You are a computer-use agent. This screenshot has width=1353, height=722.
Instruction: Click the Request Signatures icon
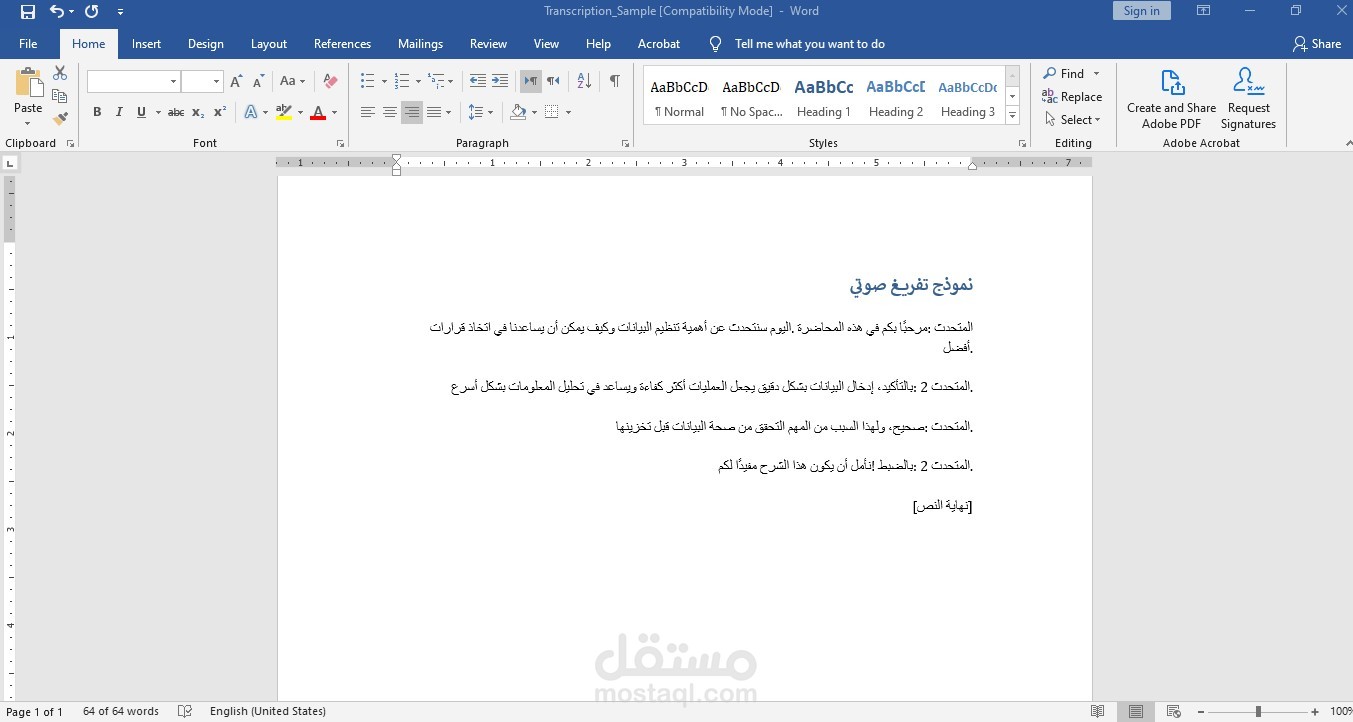click(1248, 83)
